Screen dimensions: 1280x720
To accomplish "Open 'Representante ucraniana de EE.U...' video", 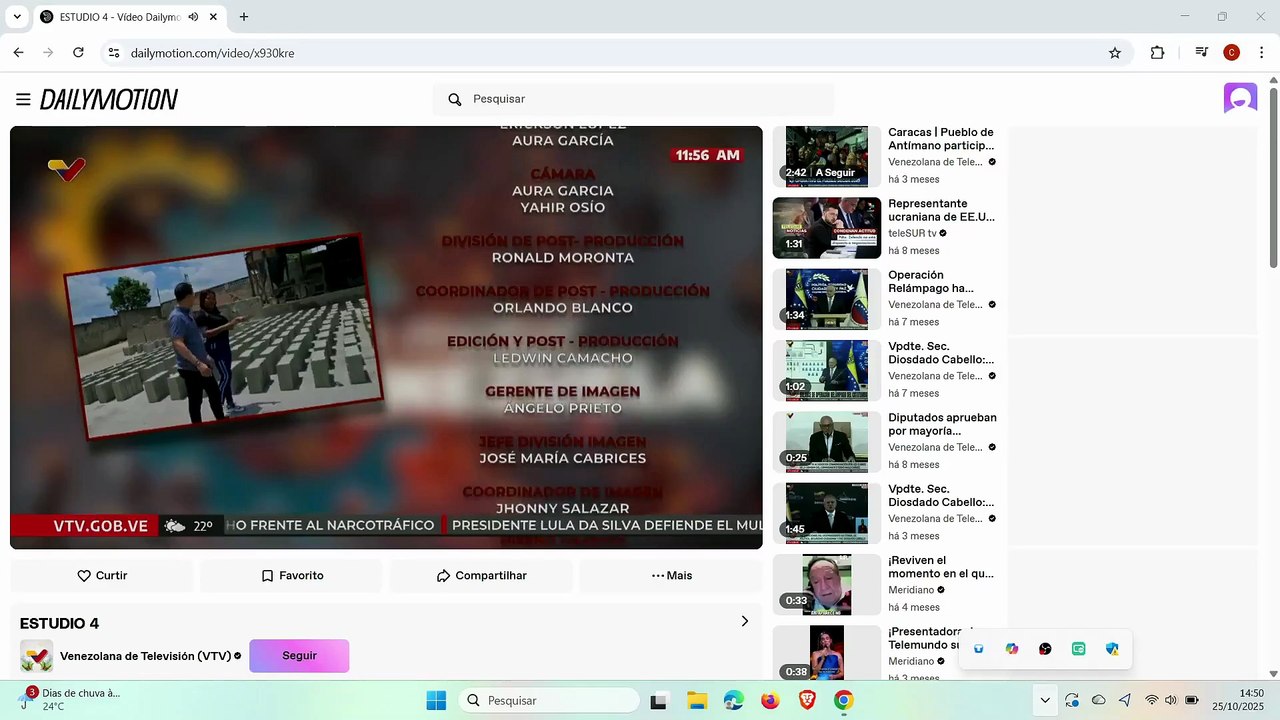I will click(827, 228).
